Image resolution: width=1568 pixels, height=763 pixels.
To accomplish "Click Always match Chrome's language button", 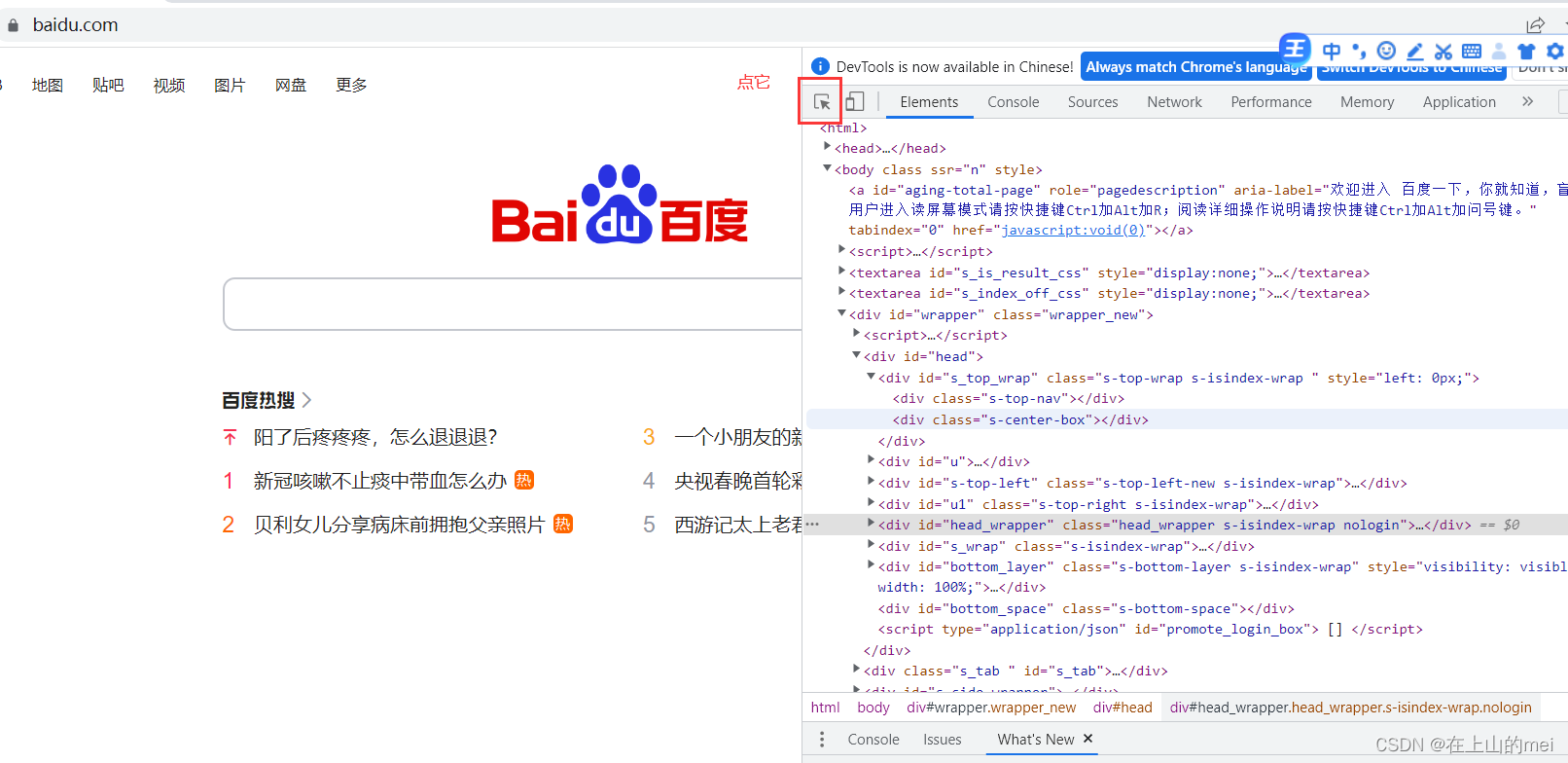I will 1196,66.
